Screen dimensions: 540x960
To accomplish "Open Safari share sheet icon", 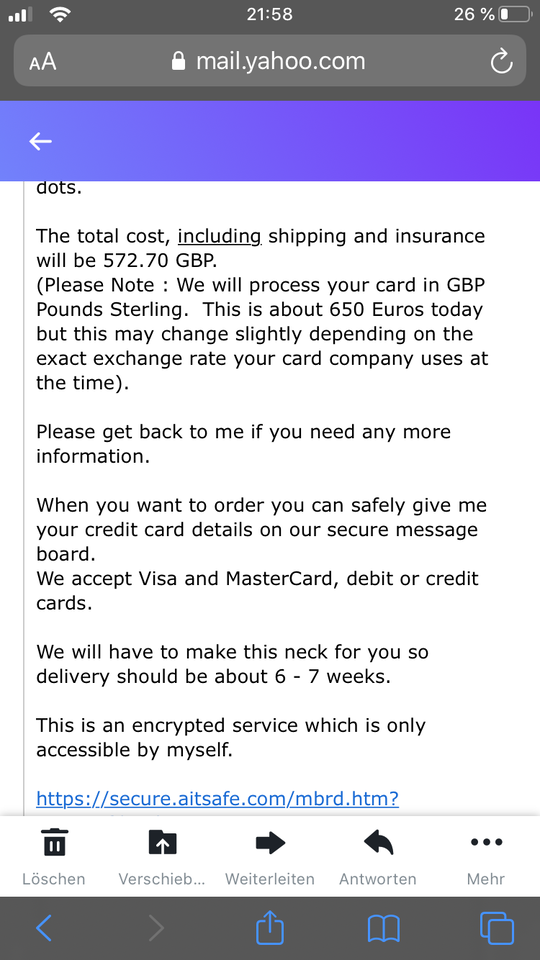I will (x=270, y=927).
